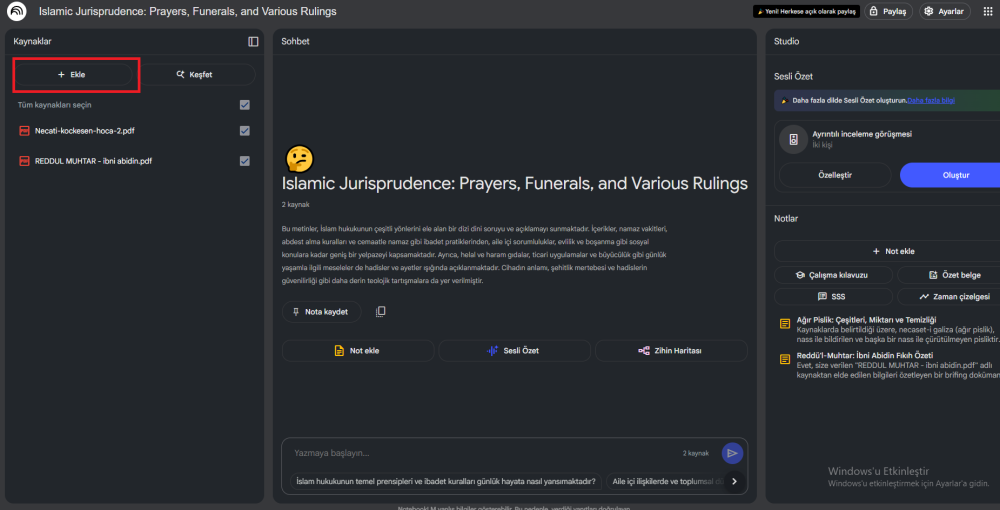Click the Ayrıntılı inceleme görüşmesi speaker icon
Viewport: 1000px width, 510px height.
[x=793, y=140]
